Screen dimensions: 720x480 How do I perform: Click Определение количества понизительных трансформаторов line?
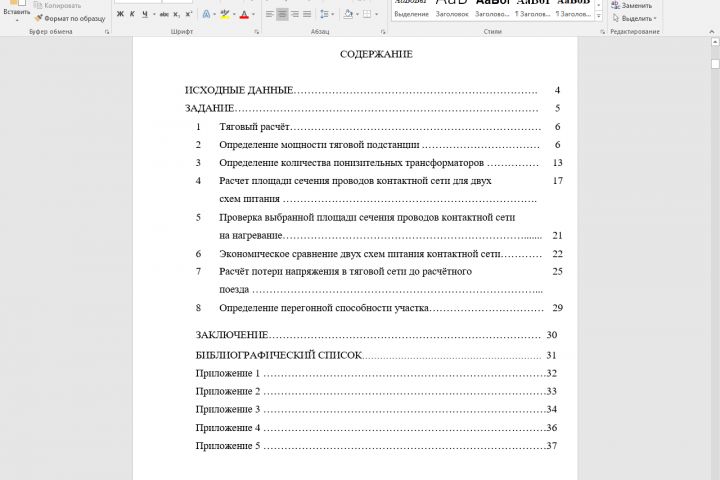(379, 163)
